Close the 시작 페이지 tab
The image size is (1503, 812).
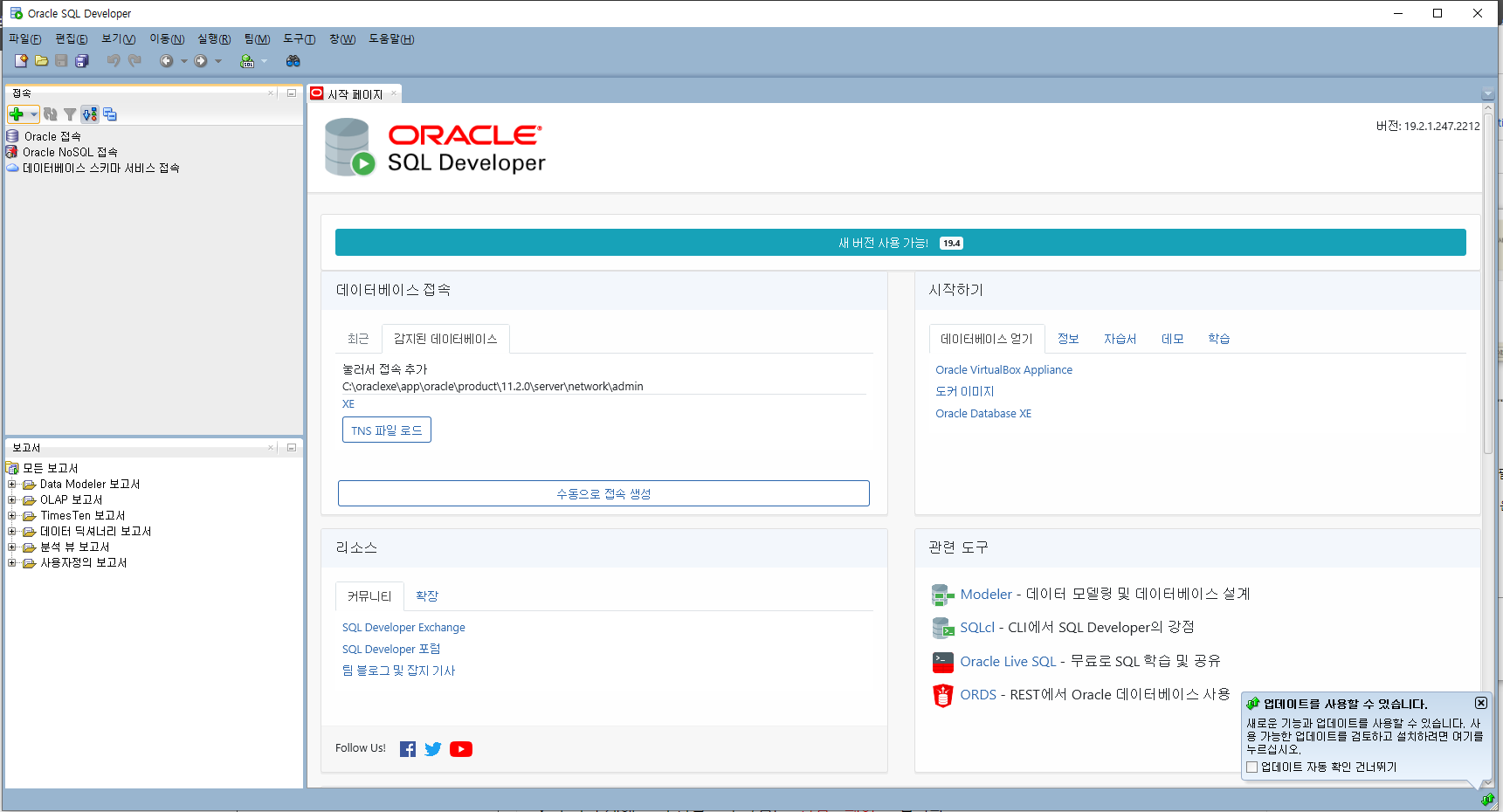[394, 93]
